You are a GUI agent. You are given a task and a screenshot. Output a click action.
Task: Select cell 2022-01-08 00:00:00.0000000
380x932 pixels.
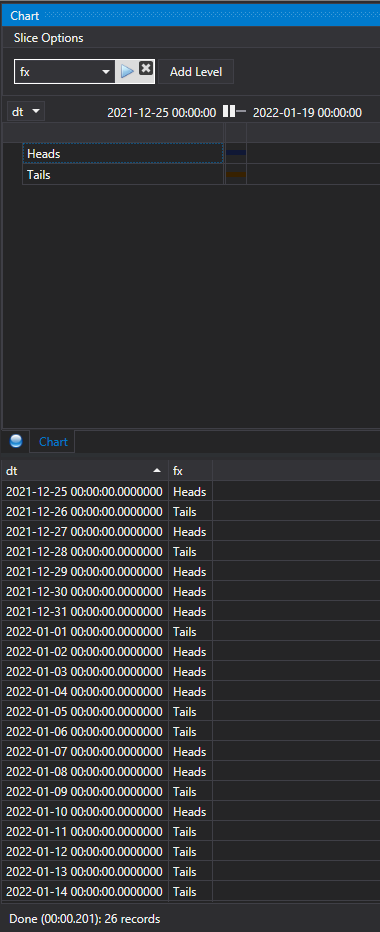coord(84,772)
